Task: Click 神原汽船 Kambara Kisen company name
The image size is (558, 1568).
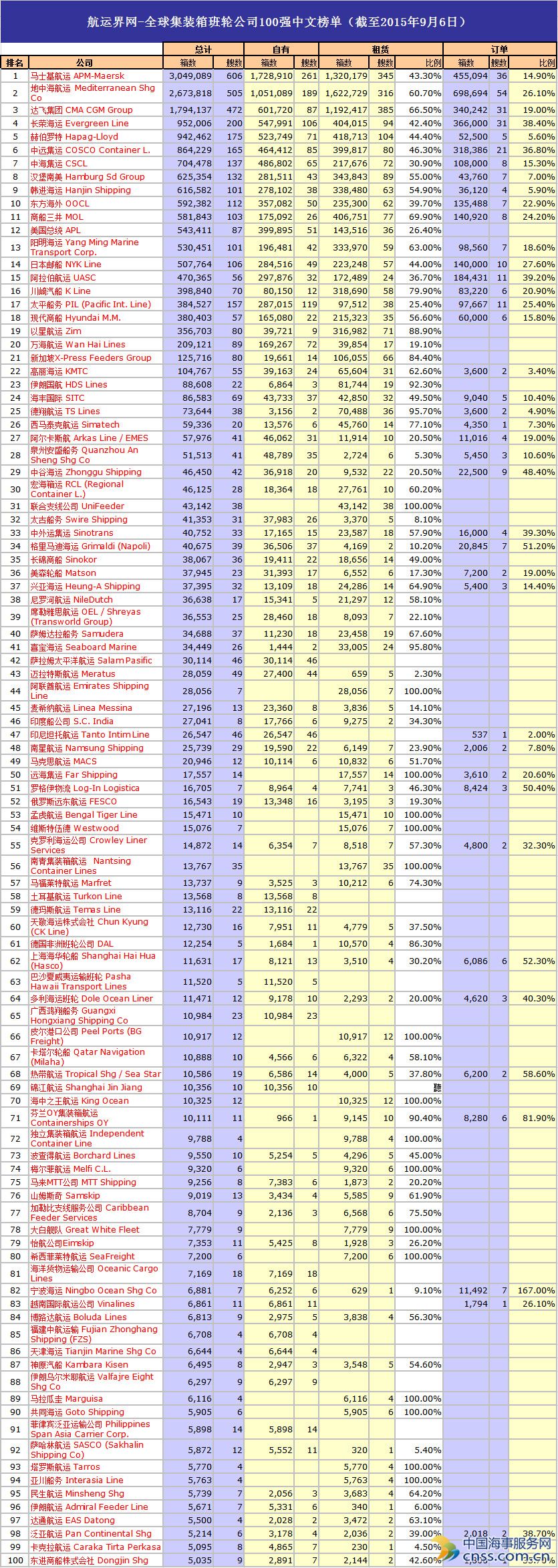Action: [x=80, y=1365]
